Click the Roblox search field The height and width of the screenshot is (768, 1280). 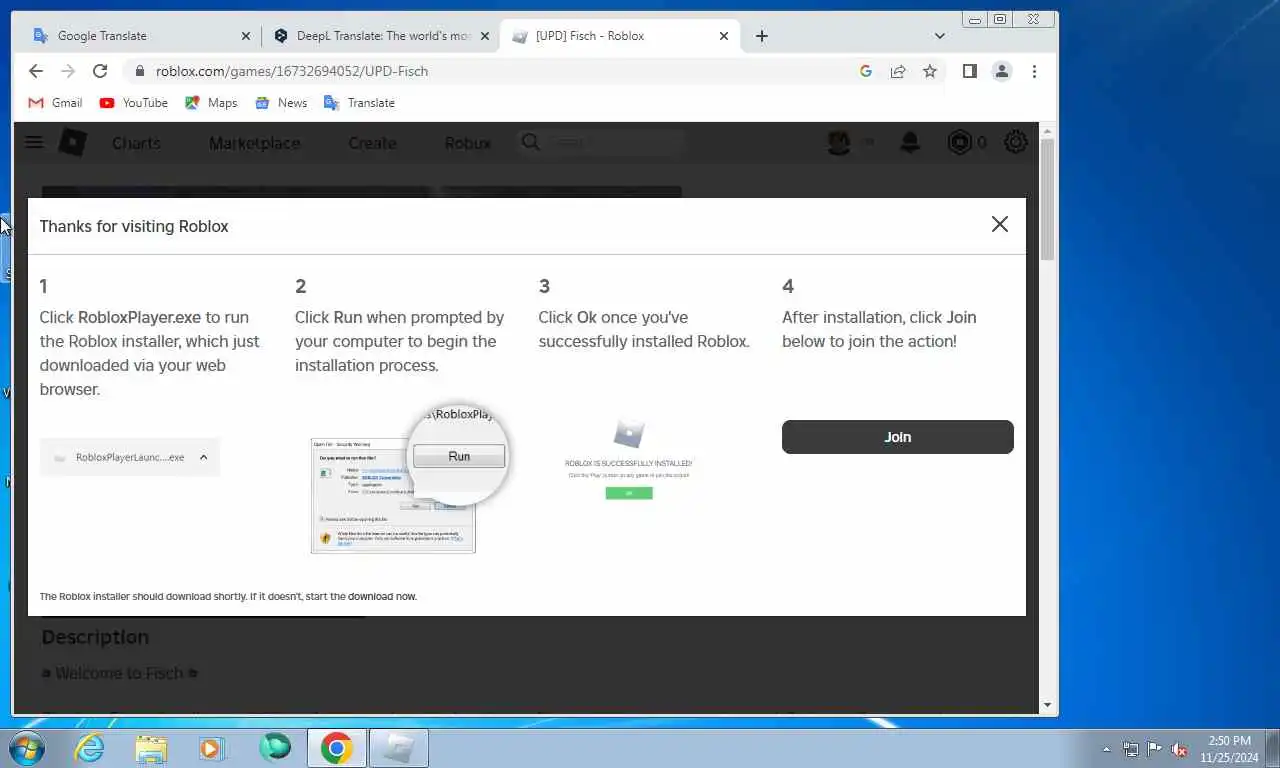pyautogui.click(x=601, y=143)
